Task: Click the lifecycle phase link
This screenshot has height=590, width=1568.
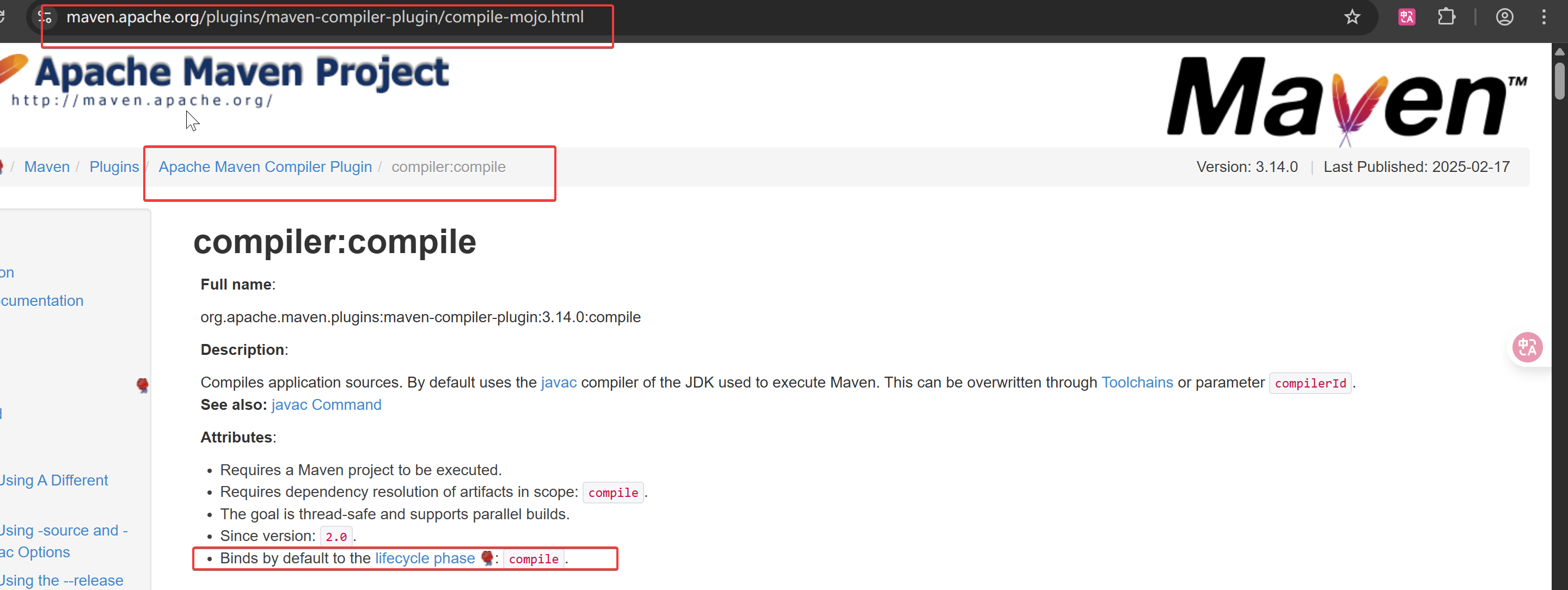Action: coord(424,558)
